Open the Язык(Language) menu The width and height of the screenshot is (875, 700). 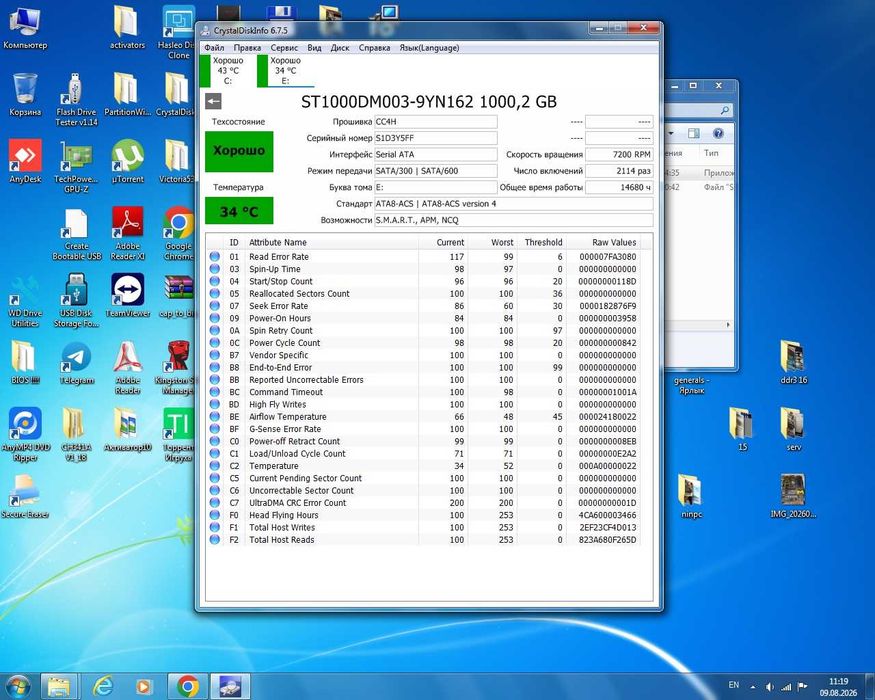click(429, 48)
